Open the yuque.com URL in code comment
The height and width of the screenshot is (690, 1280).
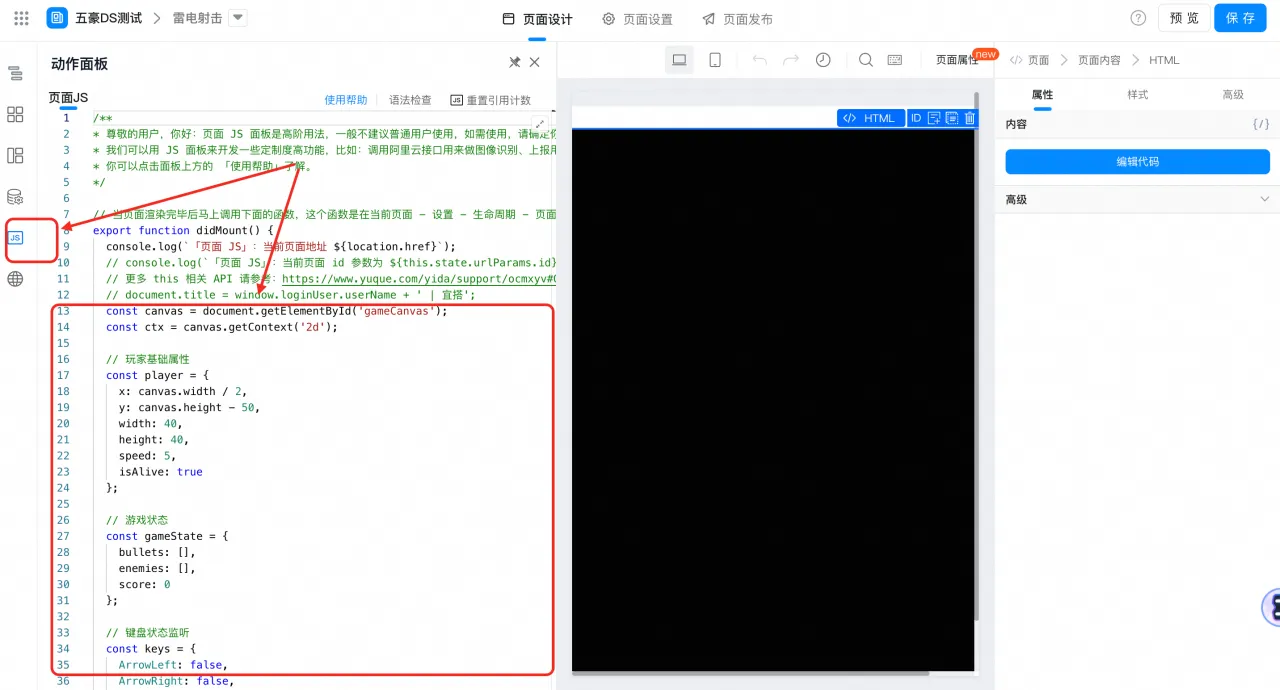coord(419,279)
